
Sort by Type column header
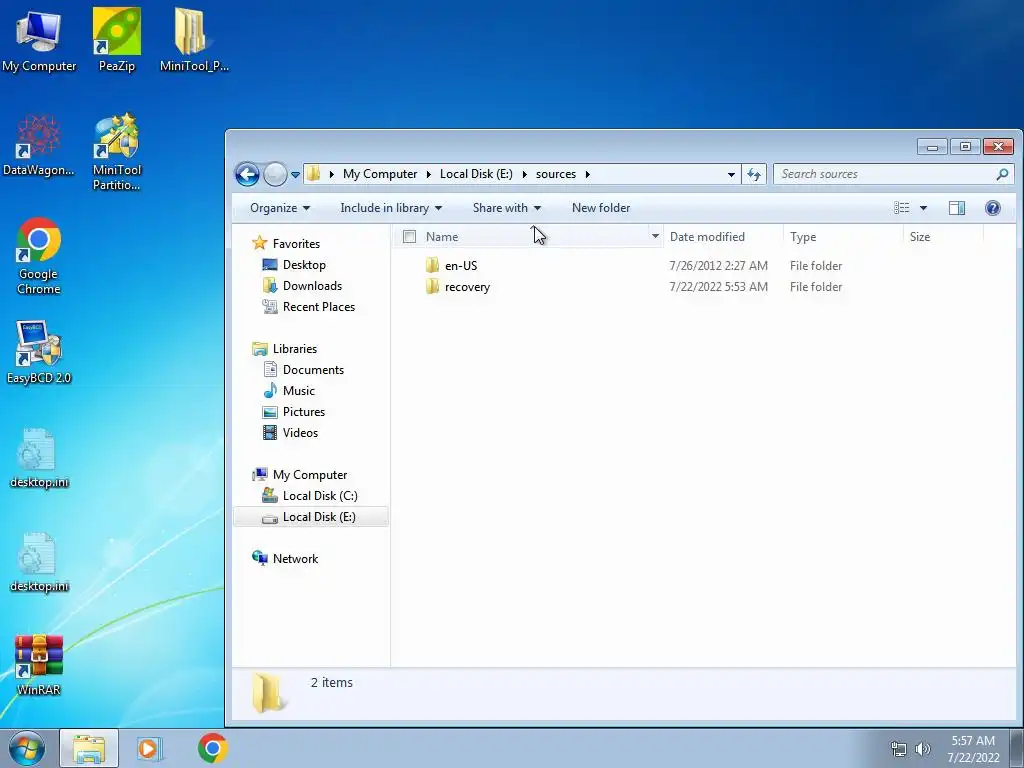coord(842,236)
